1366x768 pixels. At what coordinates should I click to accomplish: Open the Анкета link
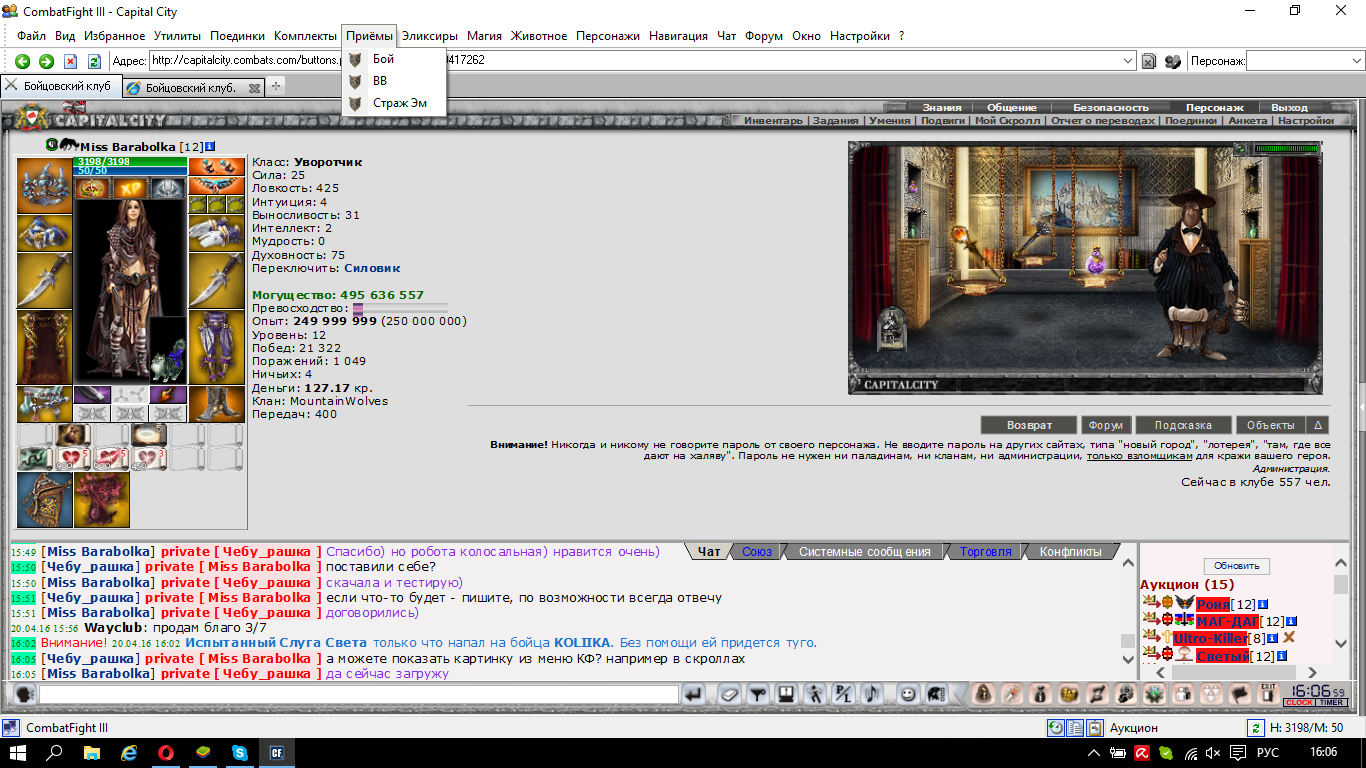pyautogui.click(x=1247, y=120)
